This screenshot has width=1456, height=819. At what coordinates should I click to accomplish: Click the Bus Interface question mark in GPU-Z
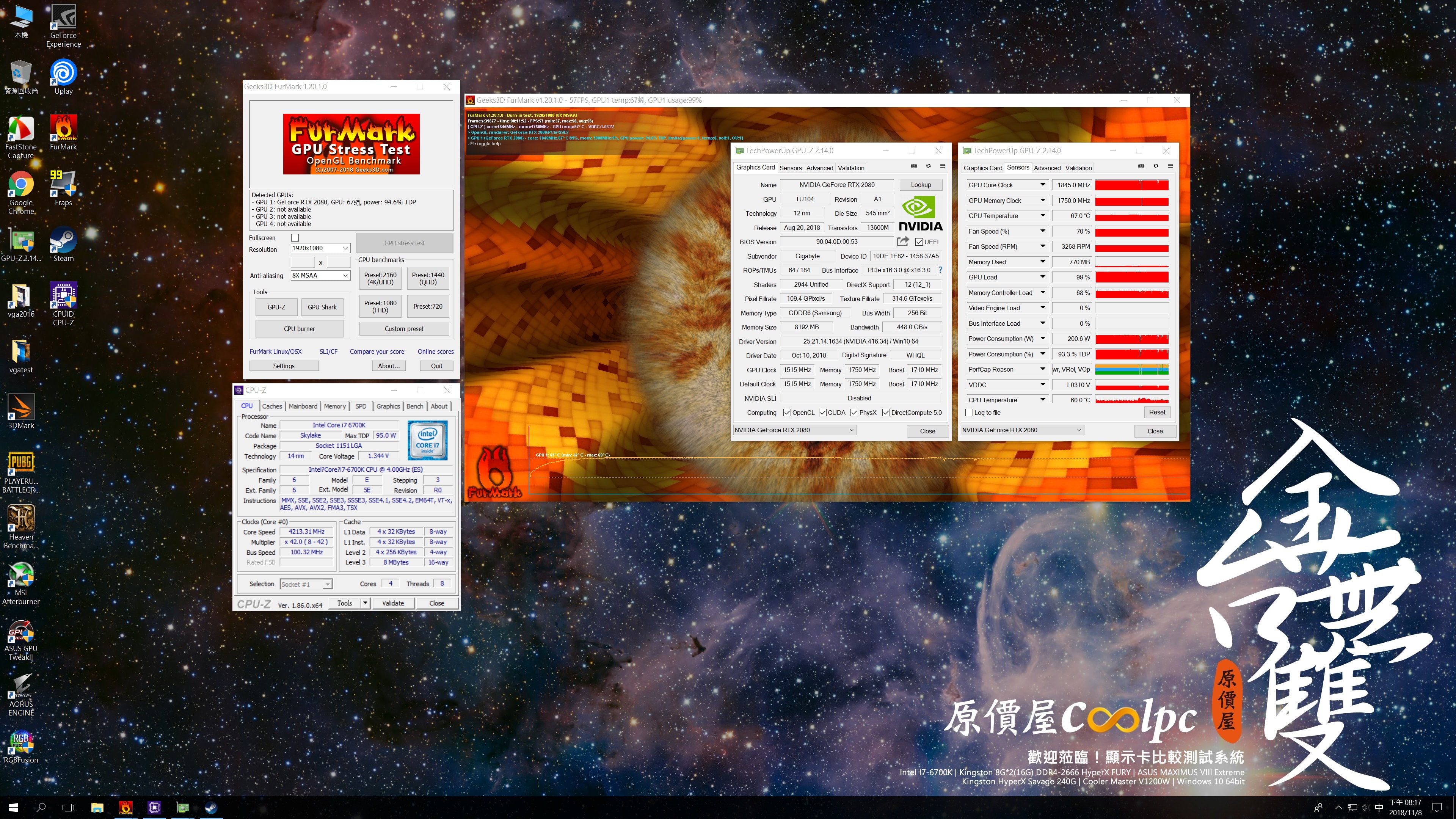940,270
